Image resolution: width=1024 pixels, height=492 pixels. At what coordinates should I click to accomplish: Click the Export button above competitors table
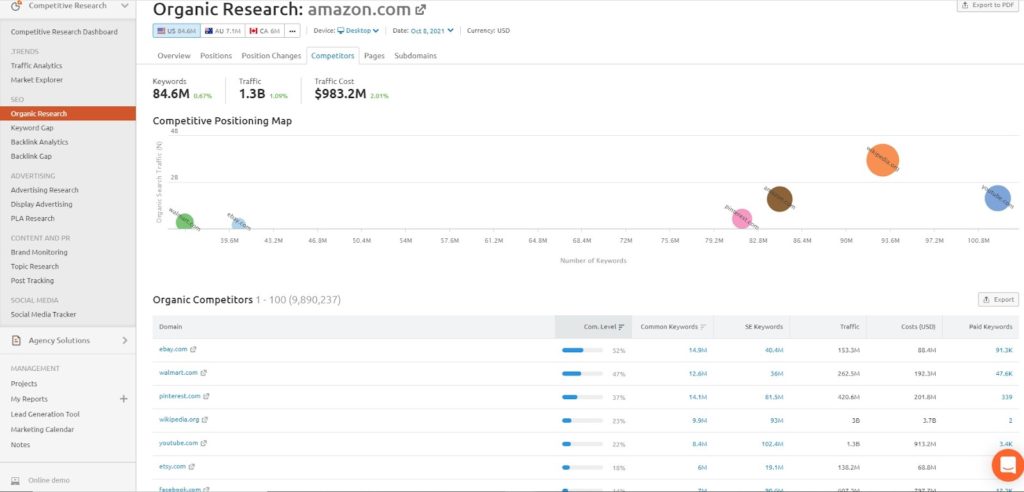pyautogui.click(x=998, y=300)
